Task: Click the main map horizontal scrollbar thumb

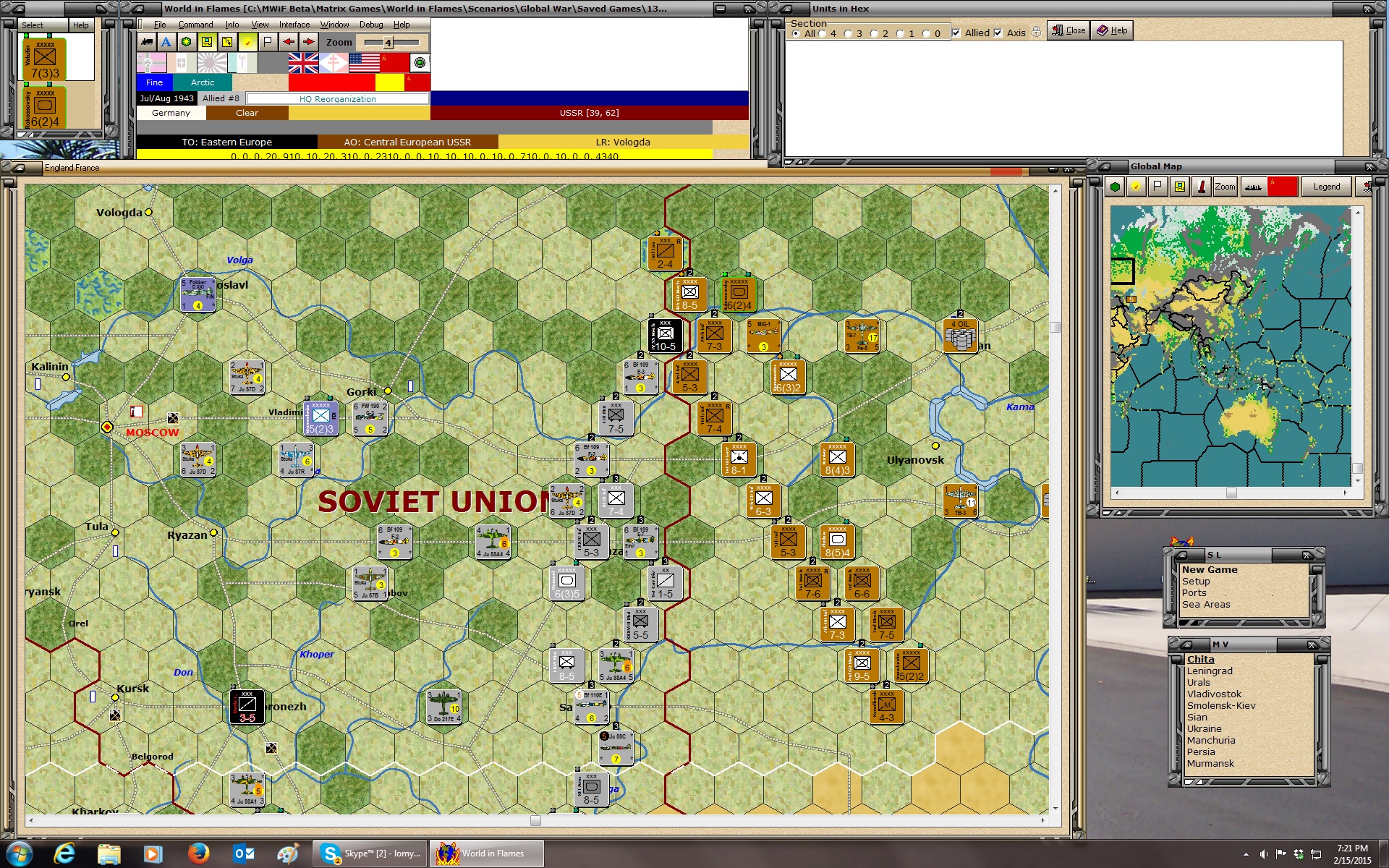Action: tap(535, 820)
